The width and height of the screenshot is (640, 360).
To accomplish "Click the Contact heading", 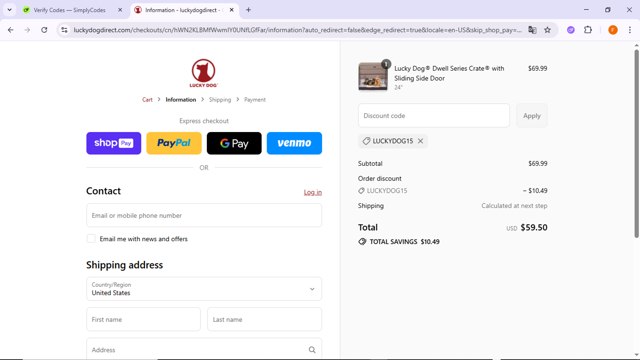I will point(103,191).
